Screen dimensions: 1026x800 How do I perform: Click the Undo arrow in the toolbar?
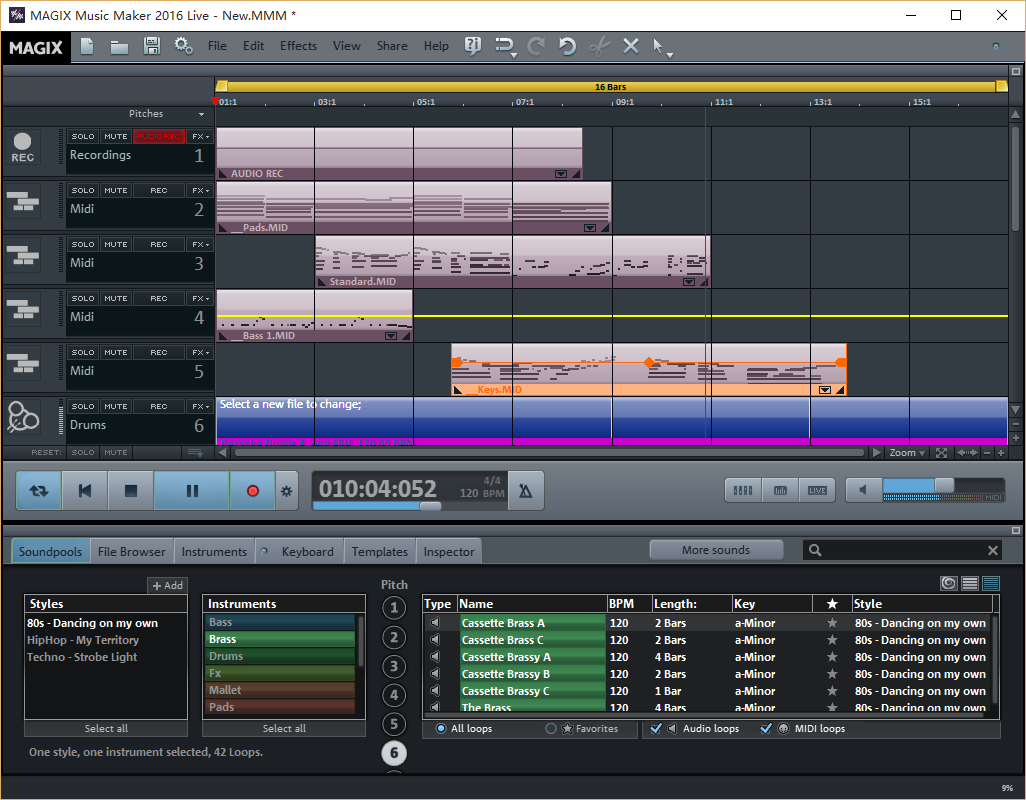click(567, 46)
